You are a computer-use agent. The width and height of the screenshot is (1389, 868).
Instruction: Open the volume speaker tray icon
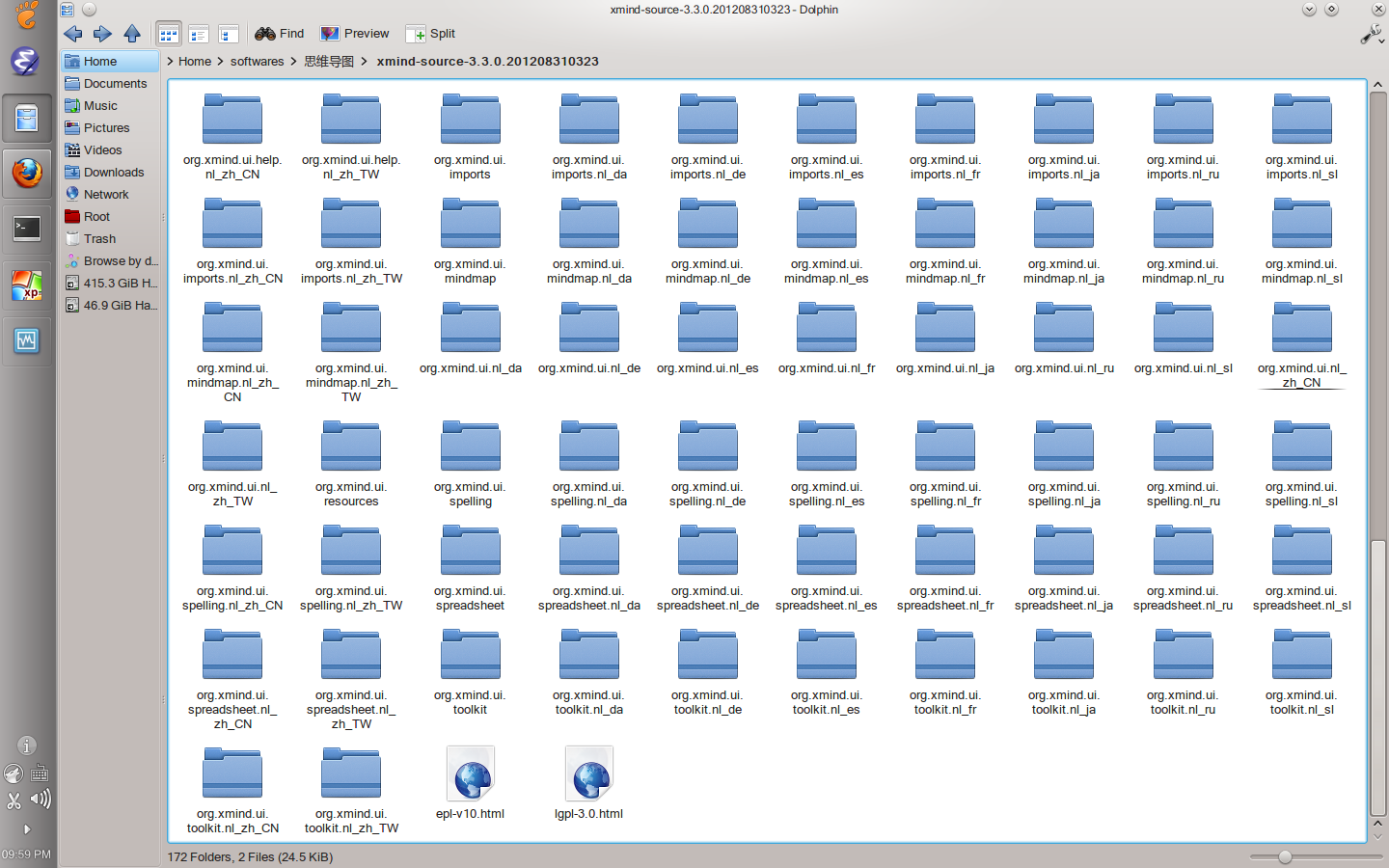[41, 799]
